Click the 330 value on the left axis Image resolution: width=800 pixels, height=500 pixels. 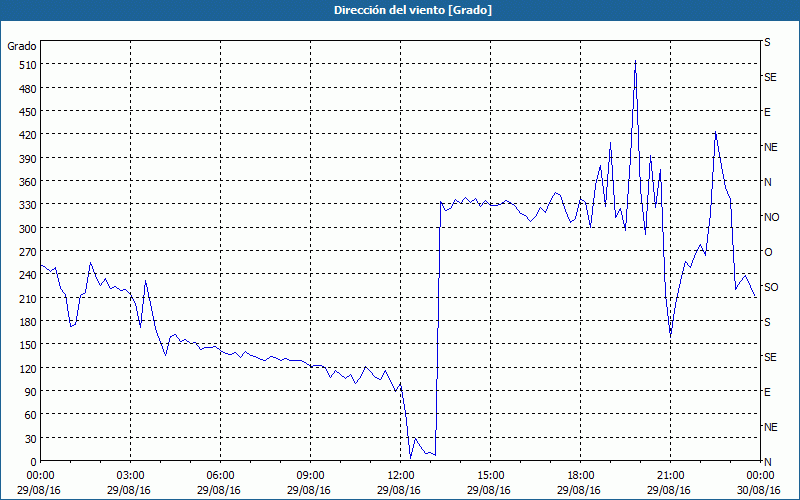[x=27, y=205]
